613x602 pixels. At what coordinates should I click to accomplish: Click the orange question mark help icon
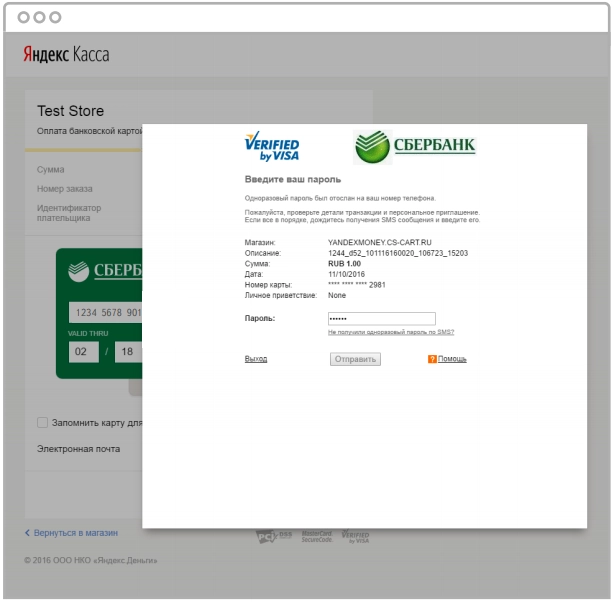(432, 359)
